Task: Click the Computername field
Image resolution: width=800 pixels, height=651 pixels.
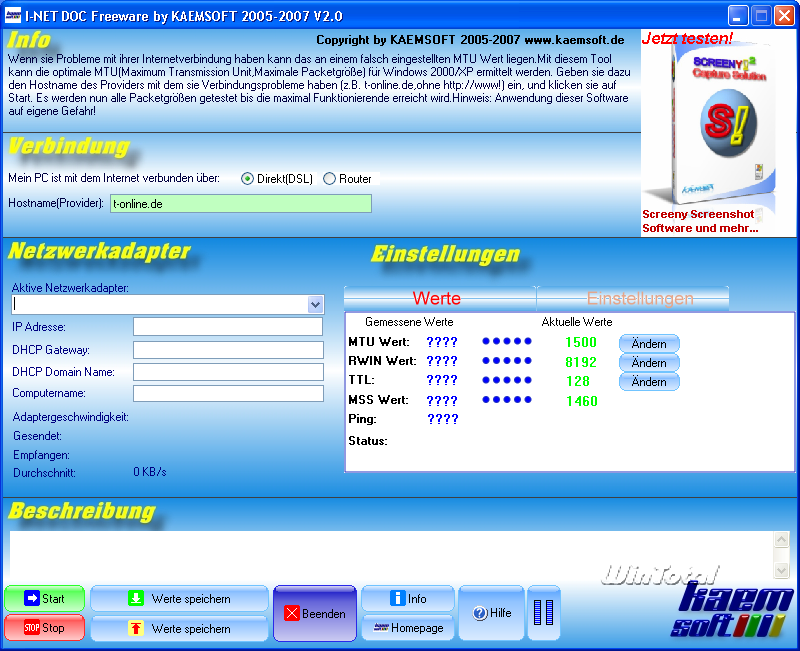Action: click(x=228, y=393)
